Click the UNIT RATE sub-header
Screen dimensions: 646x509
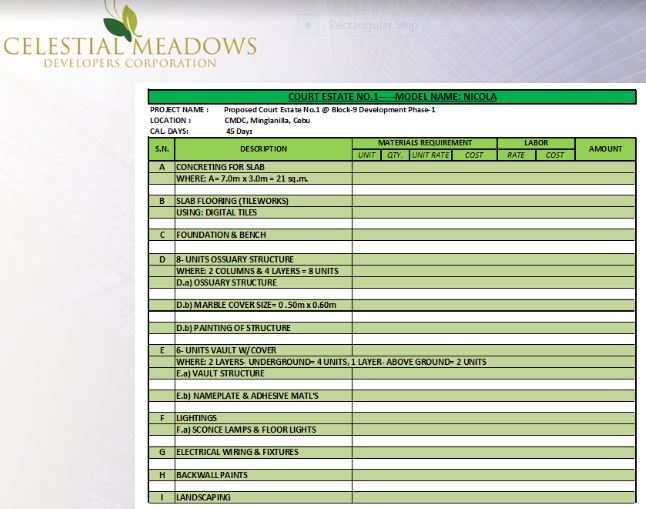(431, 155)
